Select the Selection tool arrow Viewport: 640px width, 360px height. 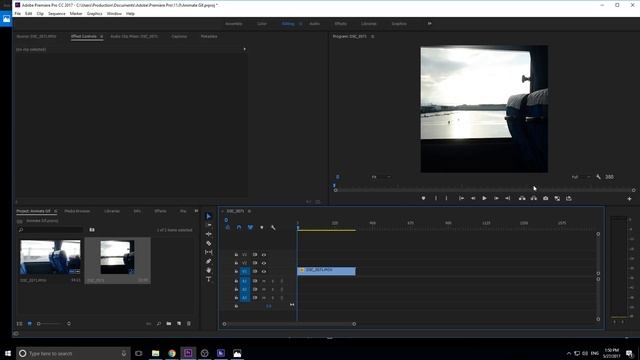(209, 216)
